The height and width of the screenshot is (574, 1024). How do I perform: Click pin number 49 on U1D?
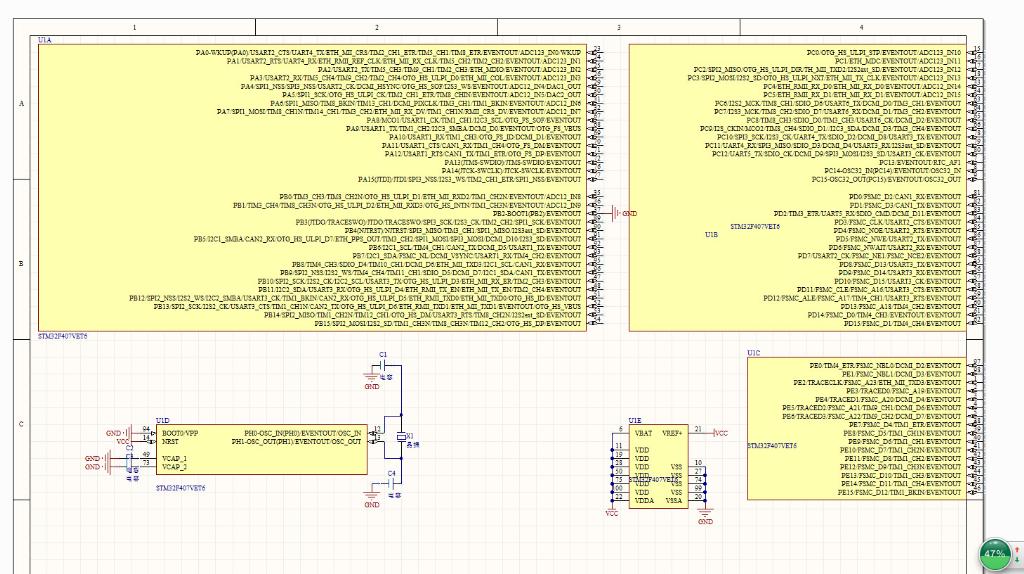146,454
